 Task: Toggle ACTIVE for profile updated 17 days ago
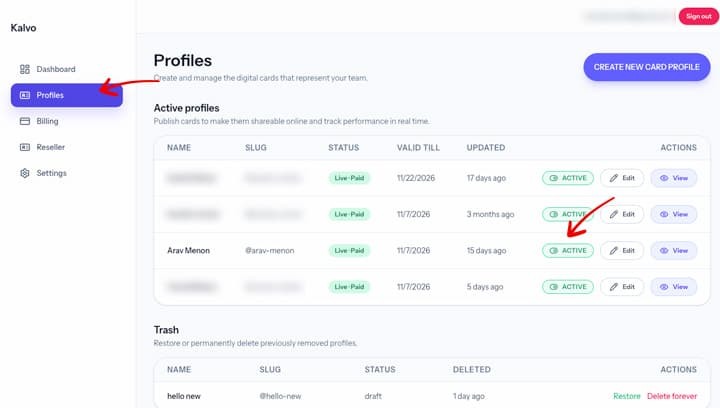click(568, 178)
